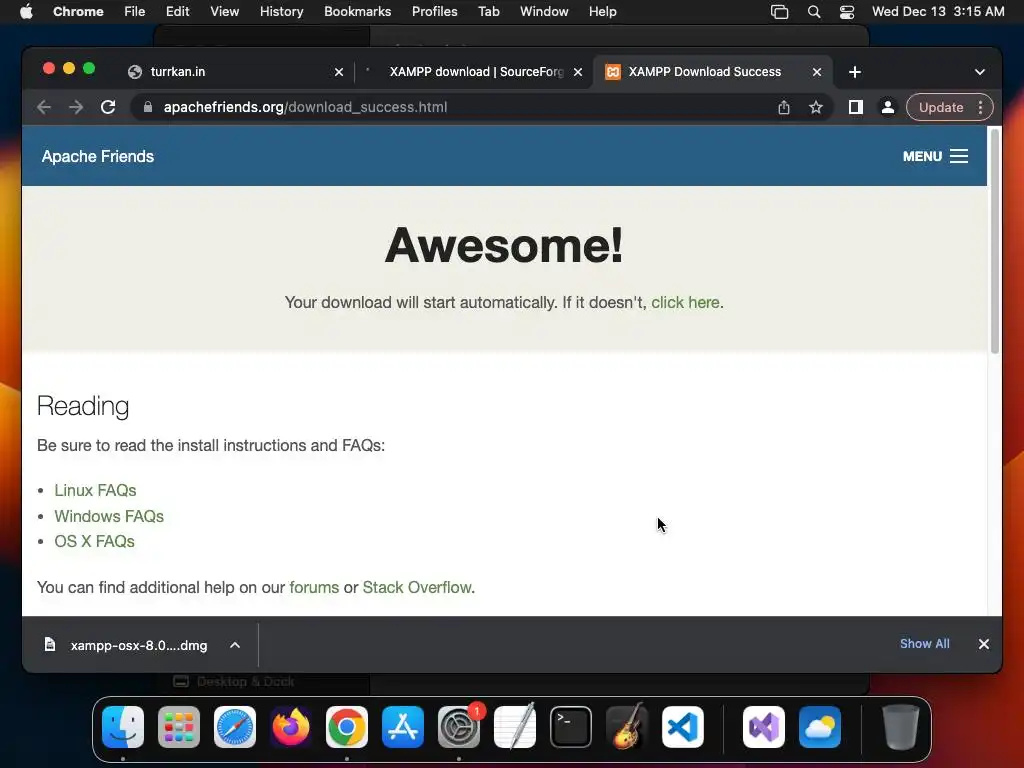Viewport: 1024px width, 768px height.
Task: Launch Safari from the Dock
Action: (235, 727)
